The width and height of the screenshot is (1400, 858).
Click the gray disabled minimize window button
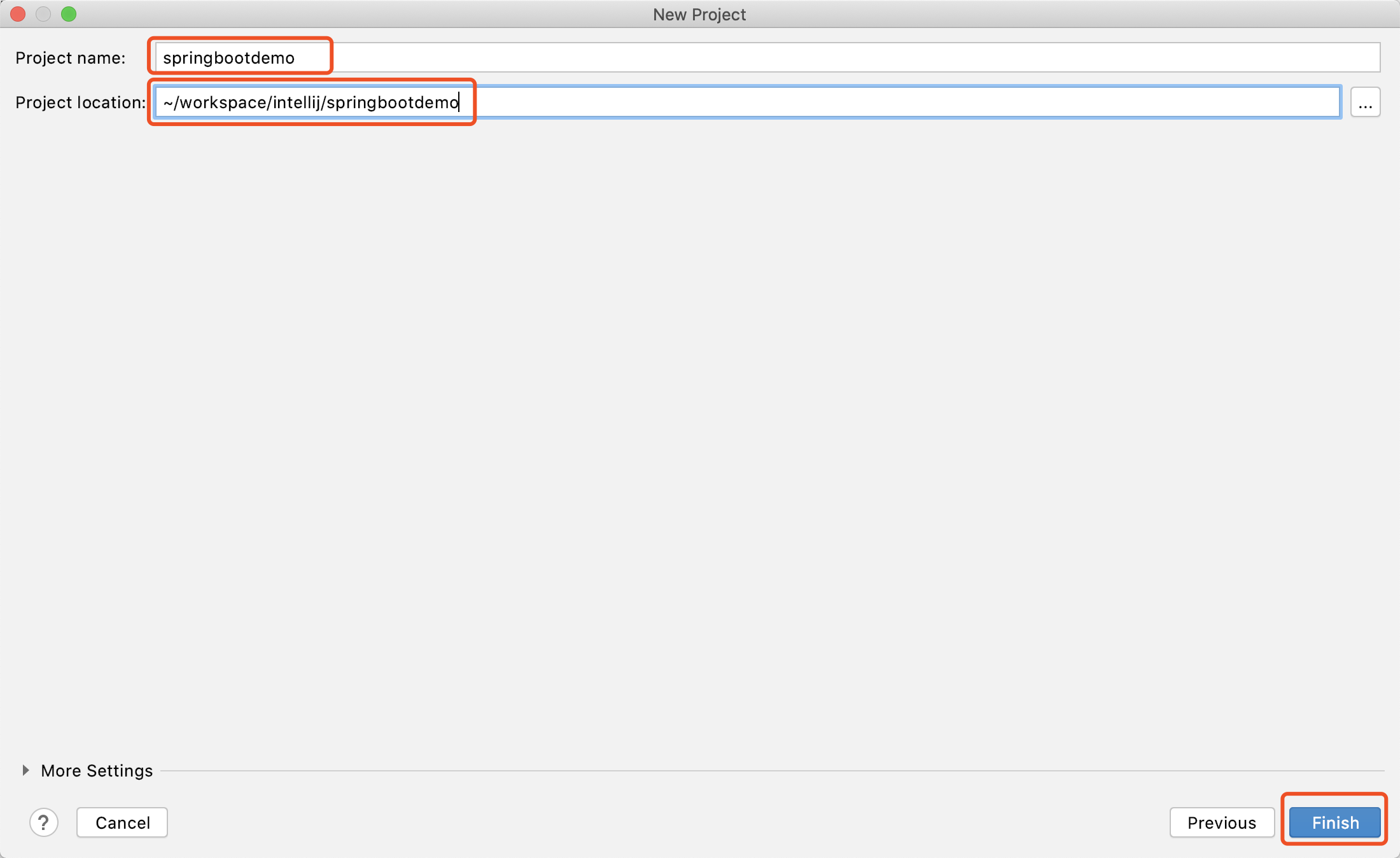43,14
